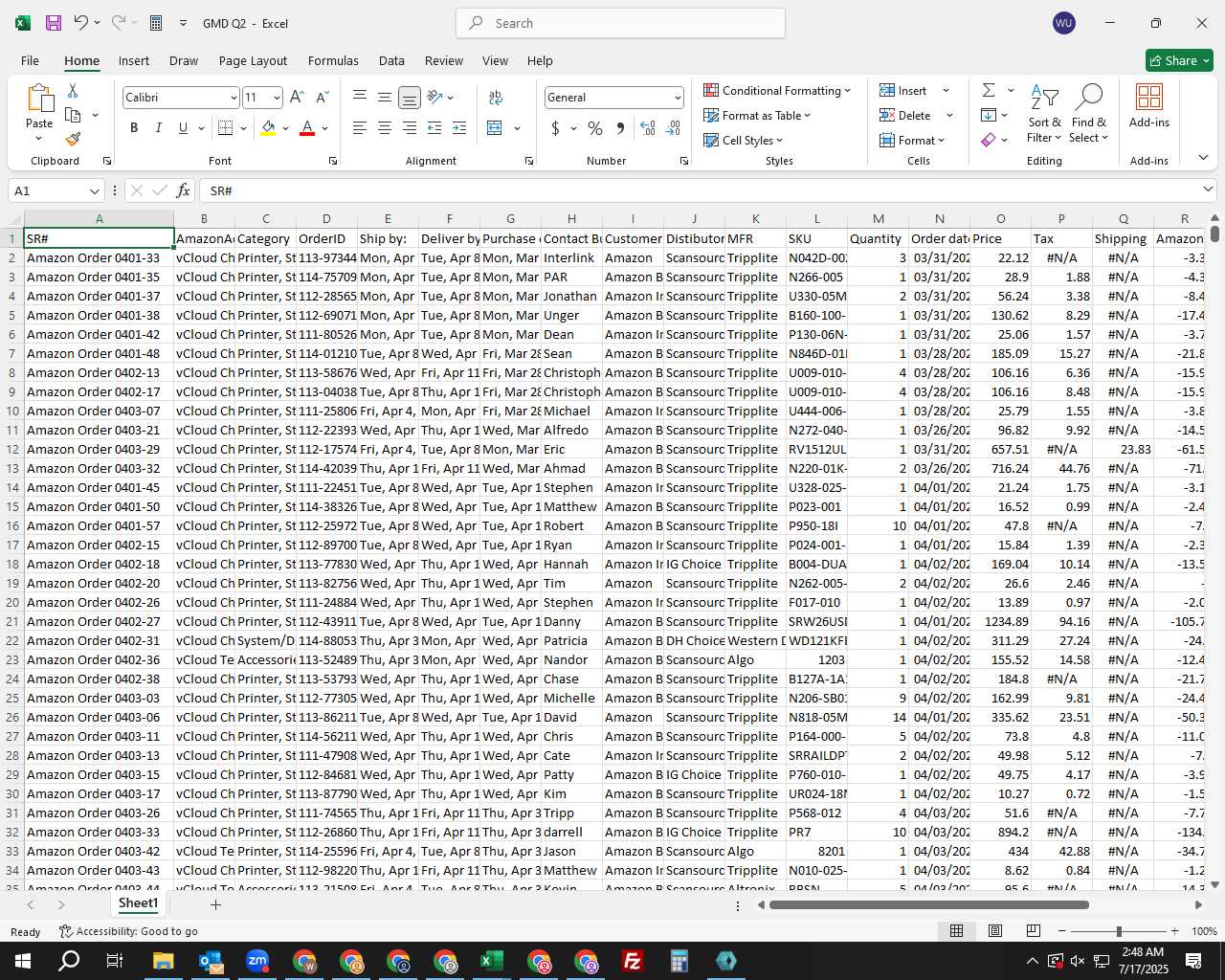This screenshot has height=980, width=1225.
Task: Open Sort & Filter menu
Action: 1044,114
